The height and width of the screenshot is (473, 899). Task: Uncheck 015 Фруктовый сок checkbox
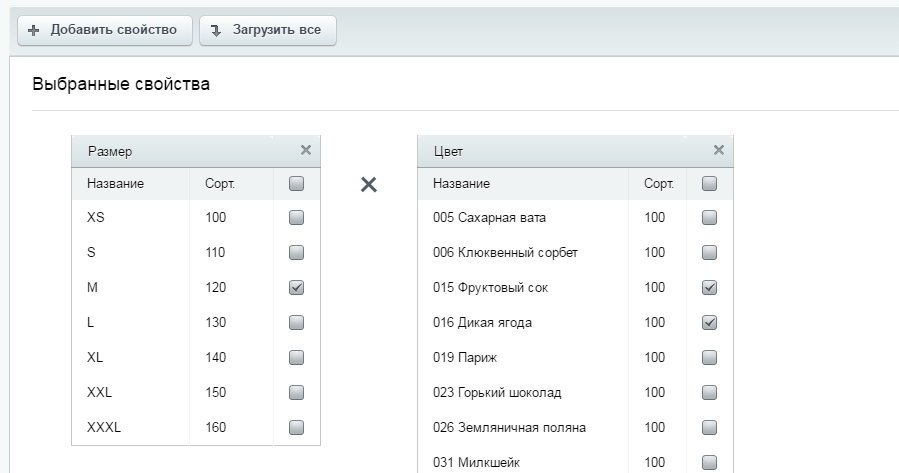(709, 288)
